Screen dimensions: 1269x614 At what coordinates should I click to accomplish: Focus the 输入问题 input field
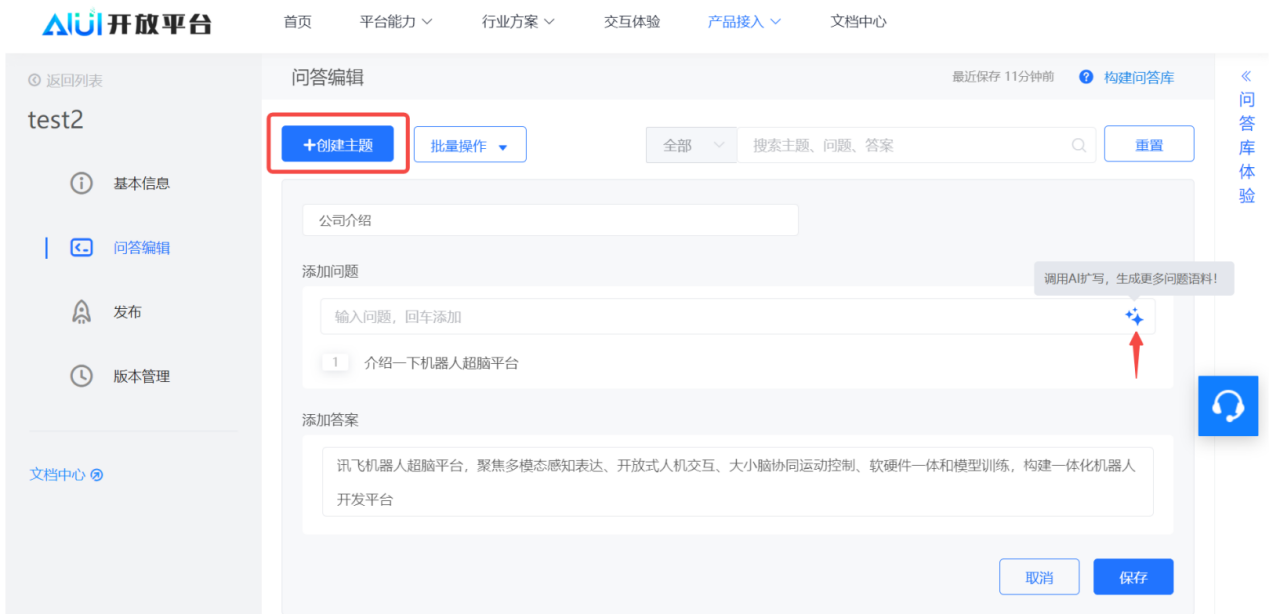[720, 316]
